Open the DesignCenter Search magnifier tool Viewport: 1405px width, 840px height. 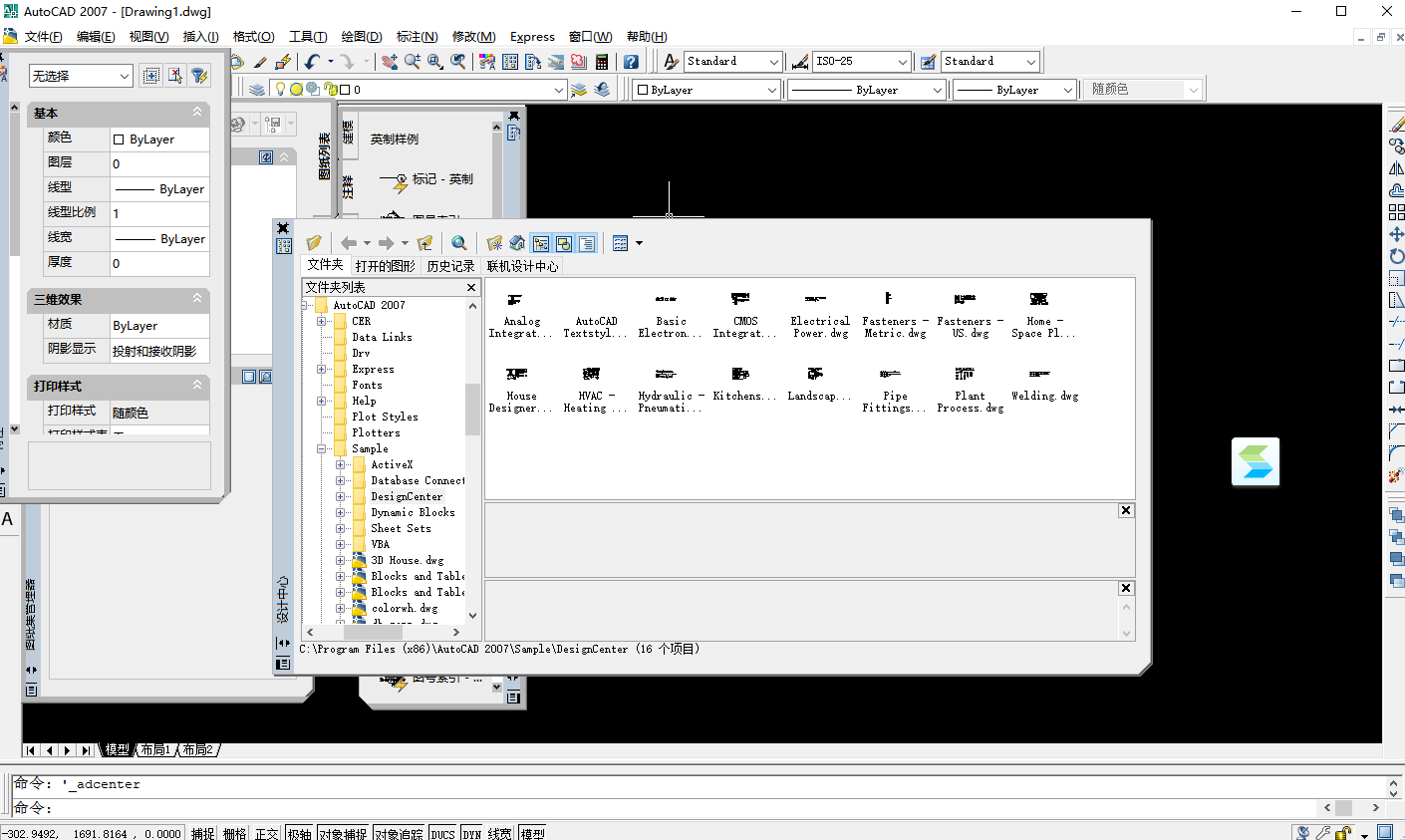point(458,243)
